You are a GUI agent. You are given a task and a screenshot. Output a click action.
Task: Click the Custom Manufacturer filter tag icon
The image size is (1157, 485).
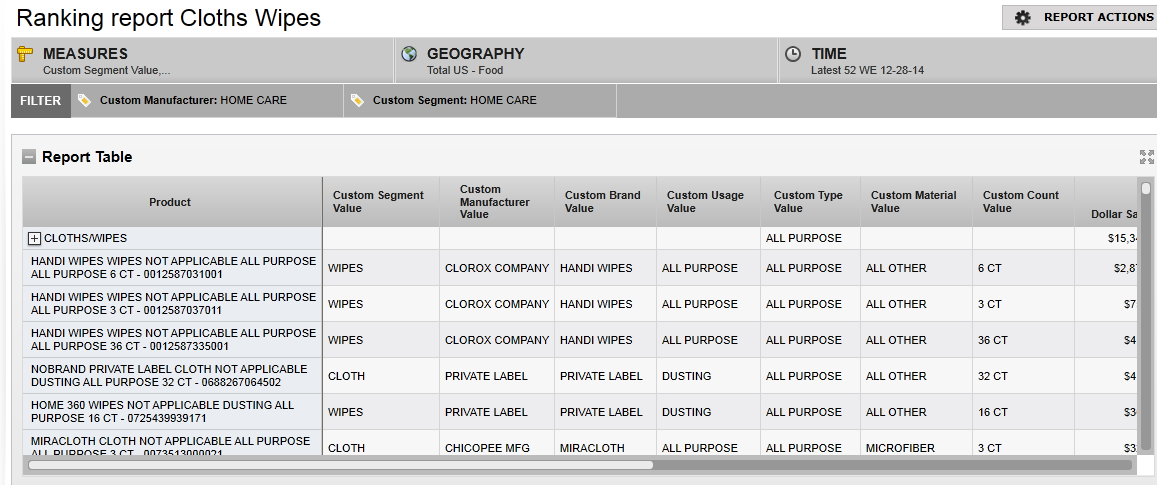(85, 100)
